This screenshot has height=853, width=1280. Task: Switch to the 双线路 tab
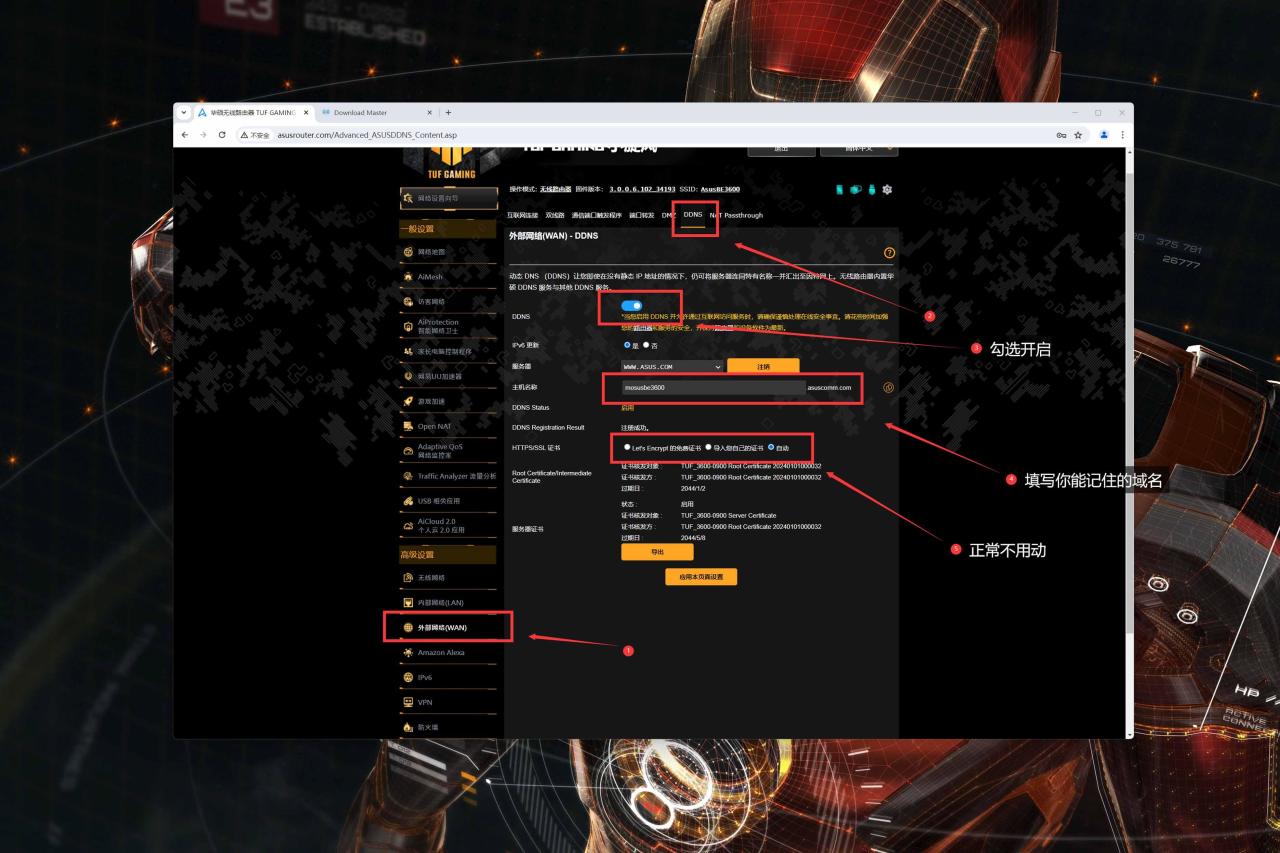pos(554,215)
